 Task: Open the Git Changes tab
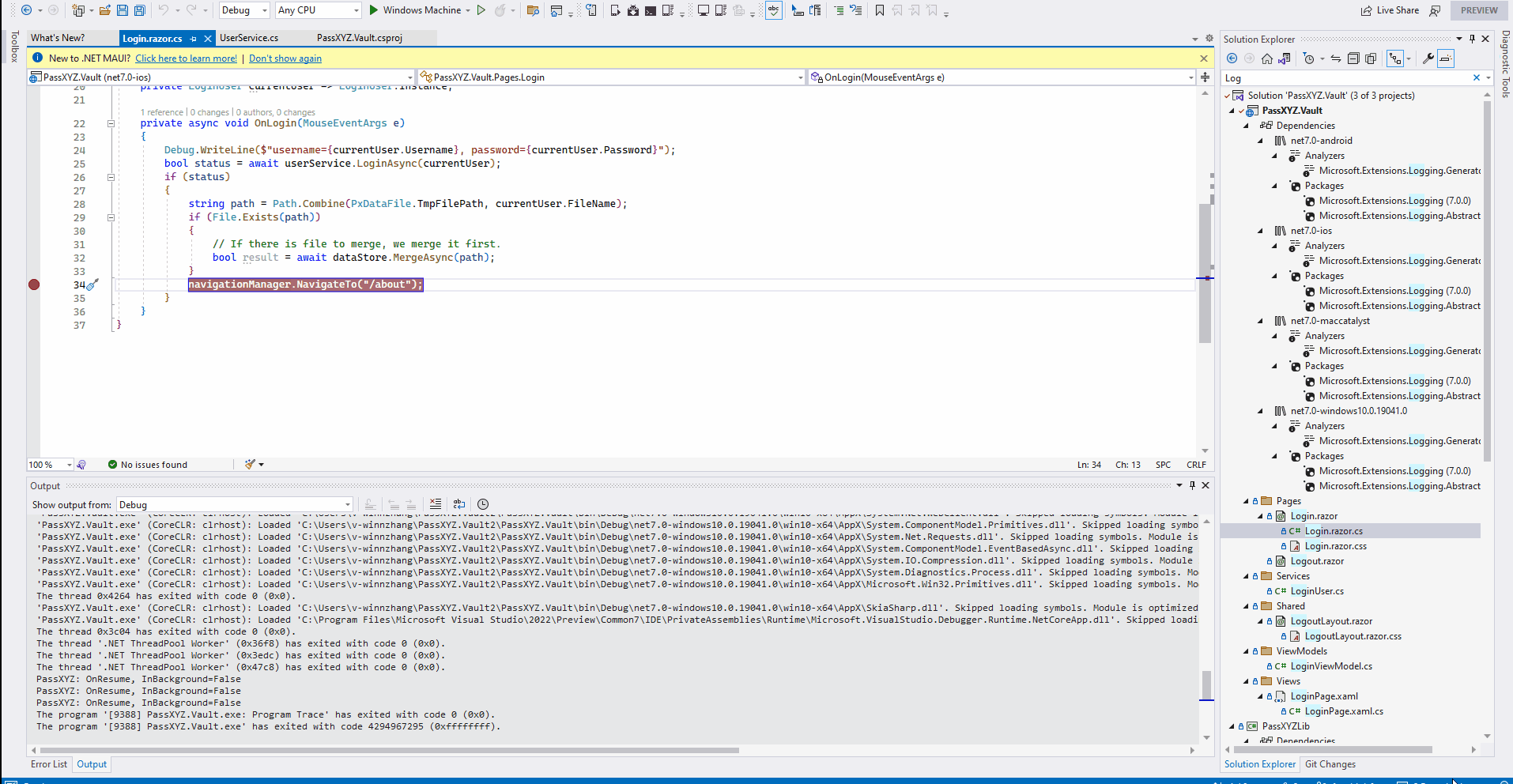click(1330, 764)
